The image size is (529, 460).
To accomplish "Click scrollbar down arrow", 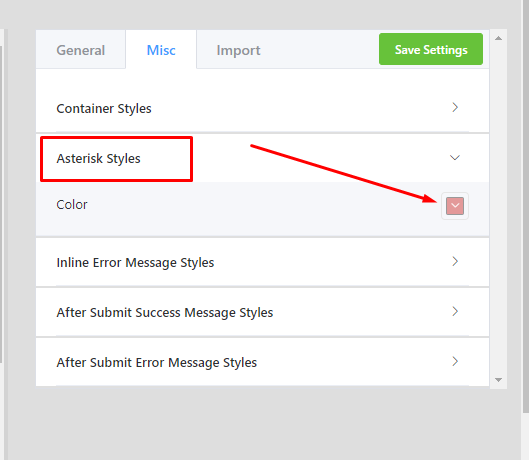I will tap(498, 380).
